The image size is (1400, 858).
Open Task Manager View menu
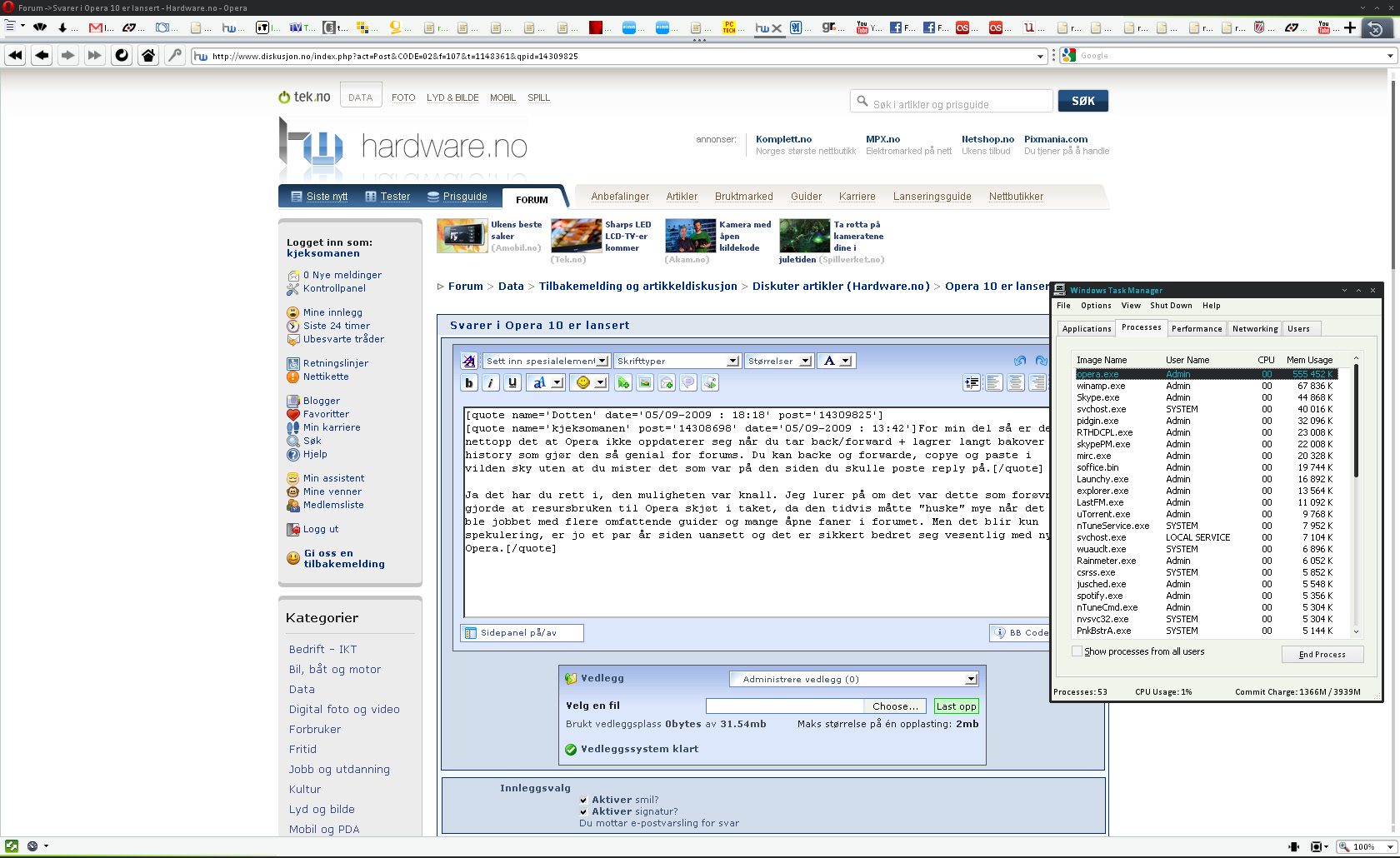point(1131,306)
